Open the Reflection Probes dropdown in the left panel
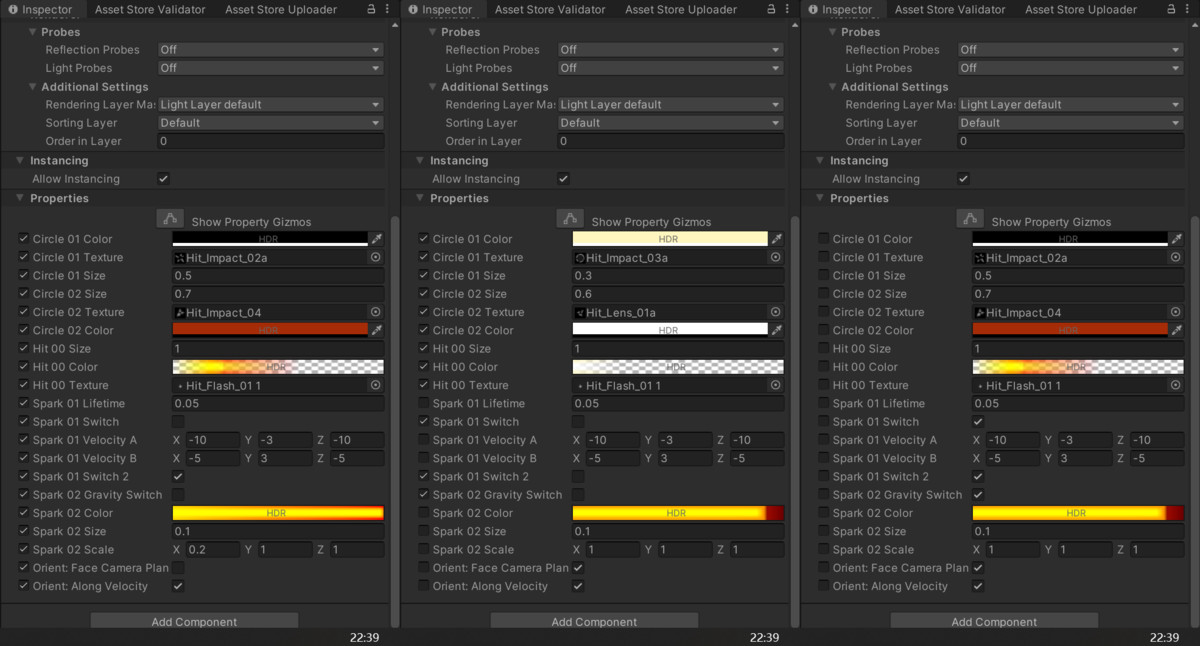The width and height of the screenshot is (1200, 646). click(271, 49)
